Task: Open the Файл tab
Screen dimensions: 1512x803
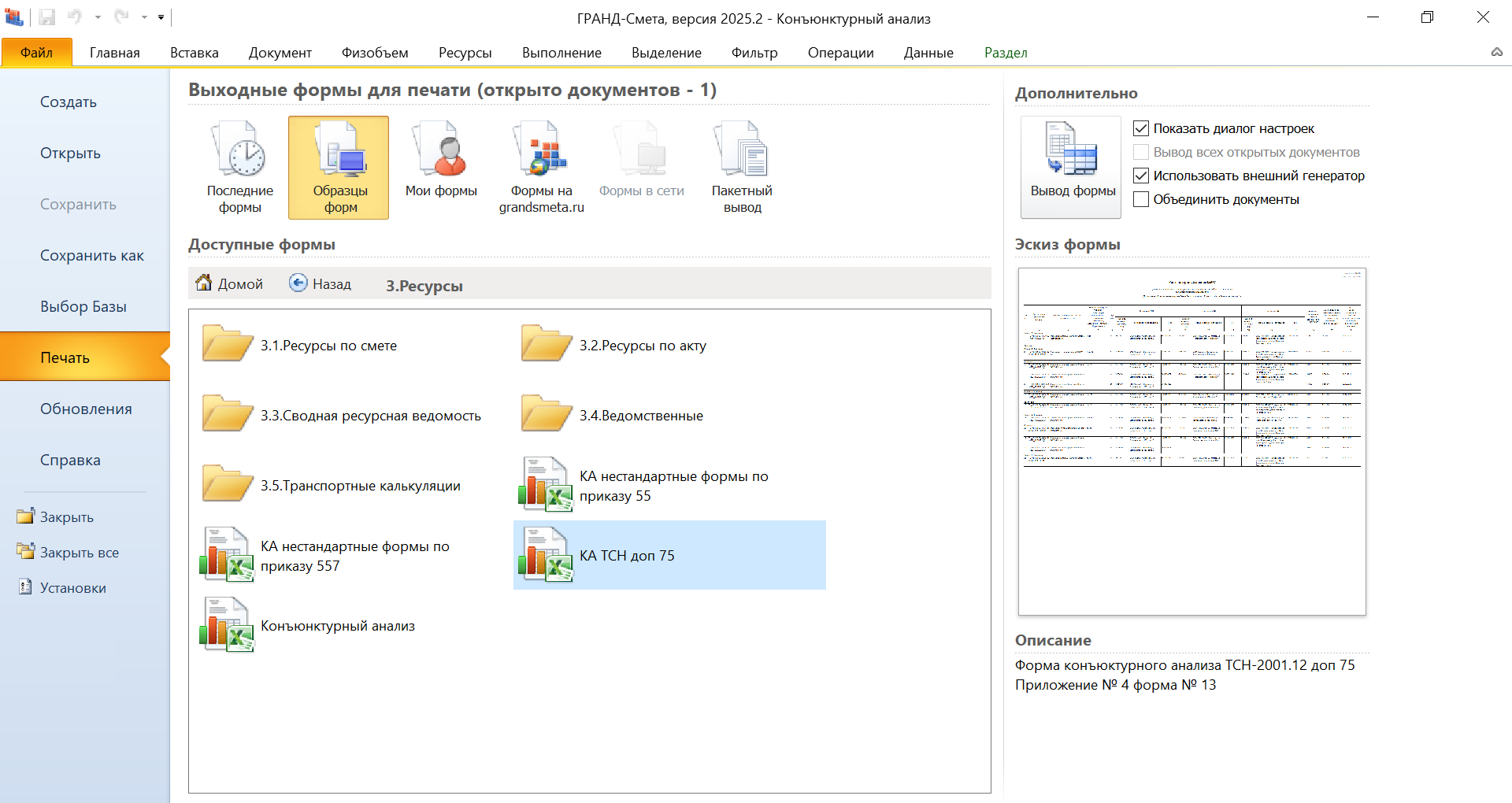Action: 36,52
